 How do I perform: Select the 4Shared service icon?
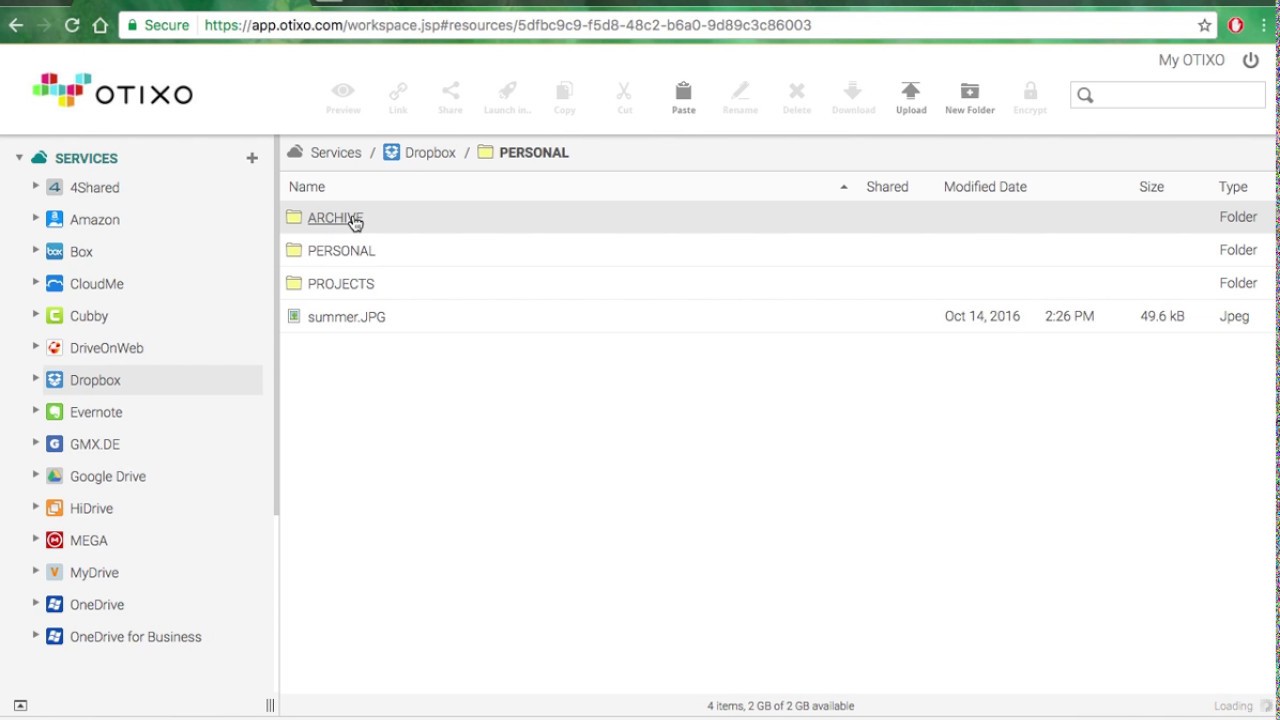point(55,187)
